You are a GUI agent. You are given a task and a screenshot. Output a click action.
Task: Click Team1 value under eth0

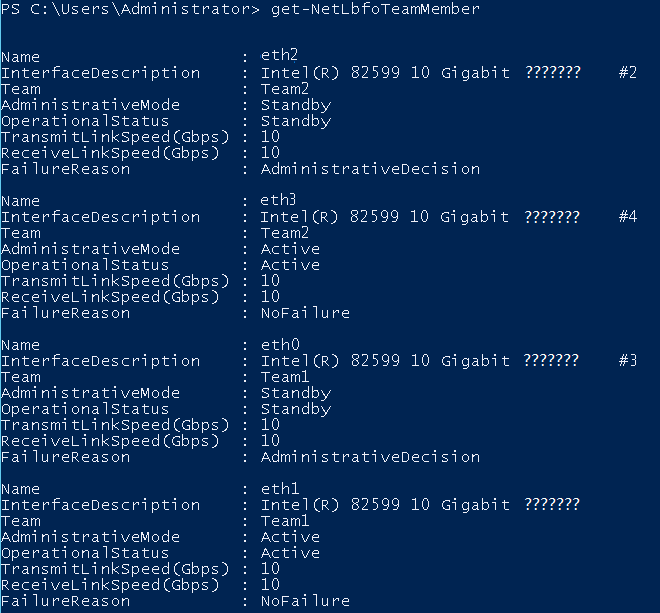pyautogui.click(x=285, y=377)
